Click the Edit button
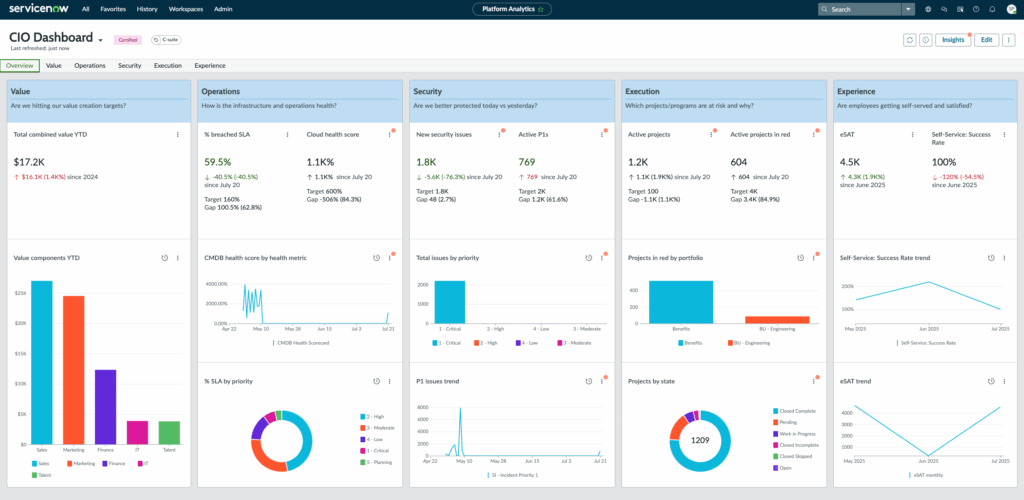This screenshot has height=500, width=1024. 986,40
